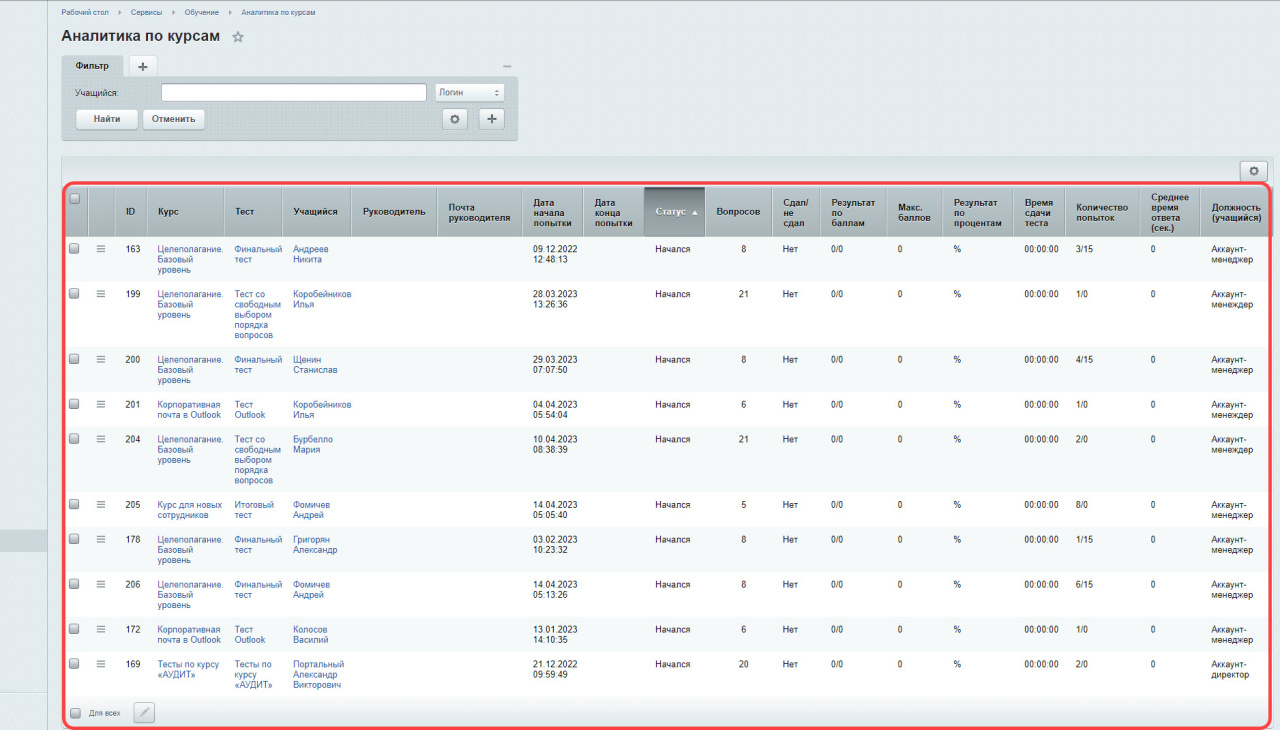This screenshot has height=730, width=1280.
Task: Open filter settings gear icon
Action: tap(455, 119)
